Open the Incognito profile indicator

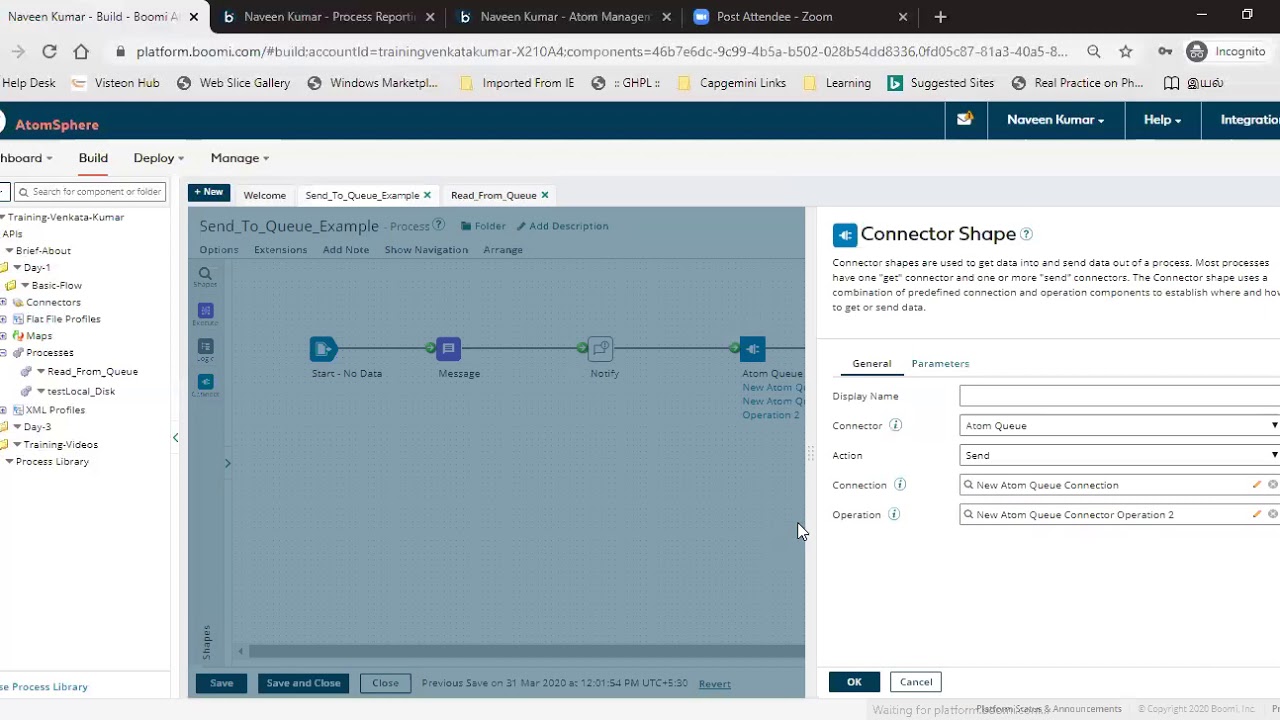[1227, 52]
